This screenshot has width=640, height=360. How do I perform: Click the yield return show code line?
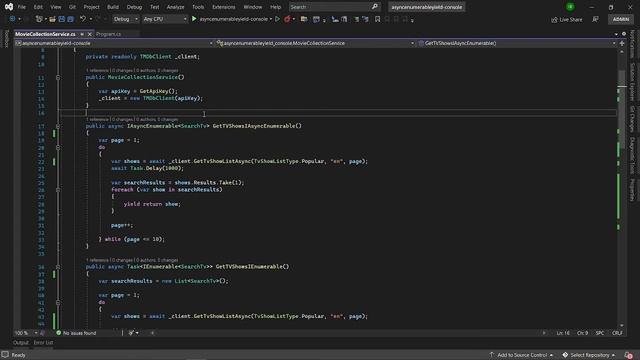tap(152, 204)
